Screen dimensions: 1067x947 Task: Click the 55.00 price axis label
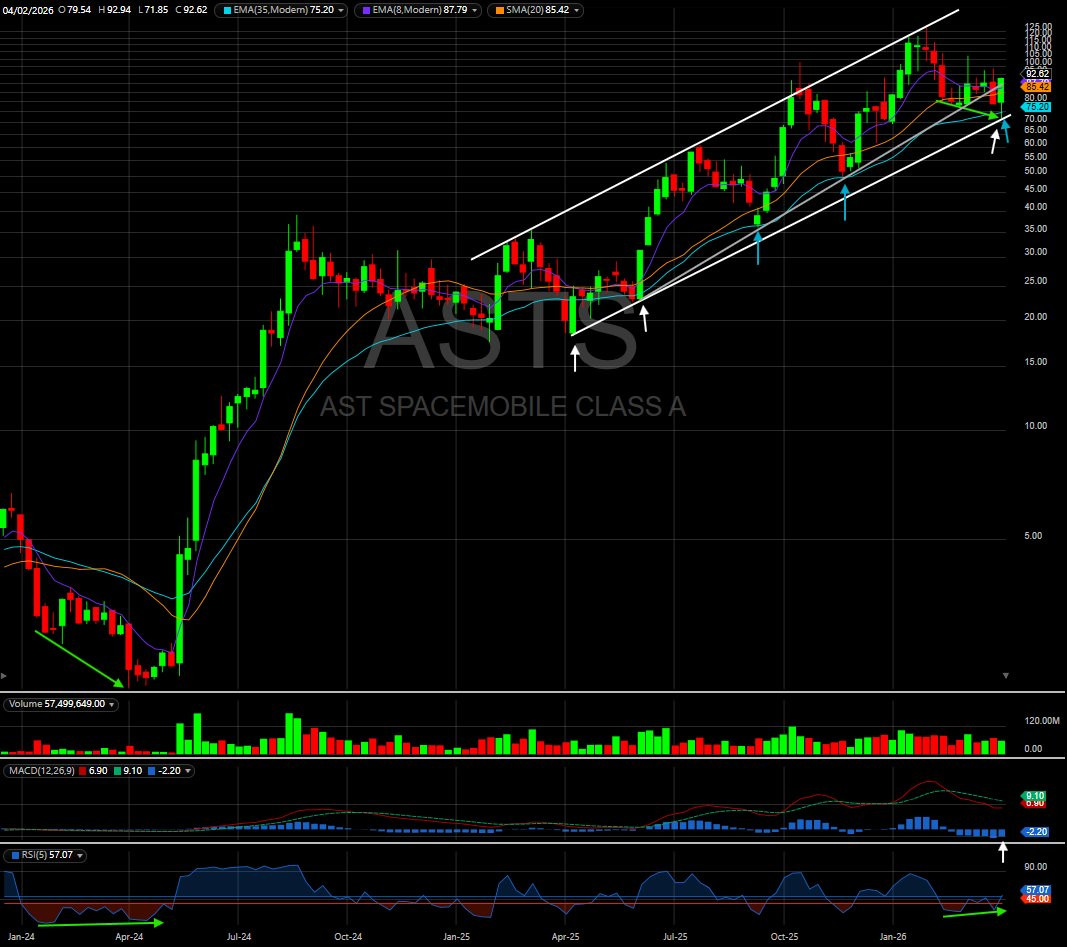[x=1036, y=156]
